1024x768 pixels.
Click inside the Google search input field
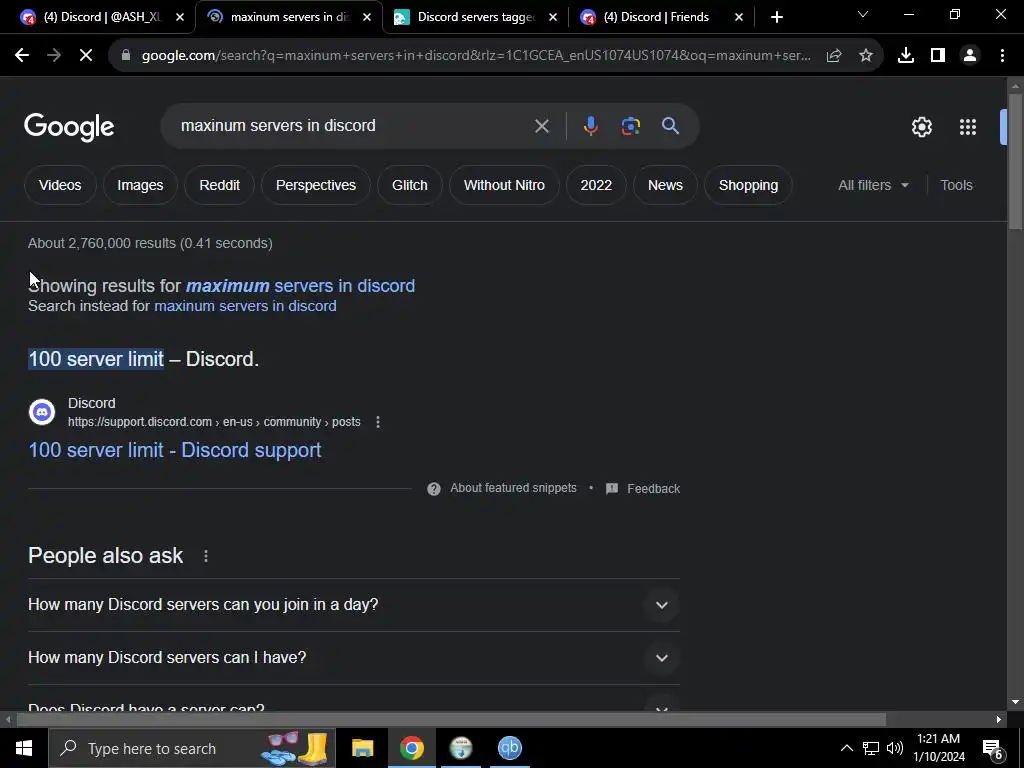tap(353, 125)
